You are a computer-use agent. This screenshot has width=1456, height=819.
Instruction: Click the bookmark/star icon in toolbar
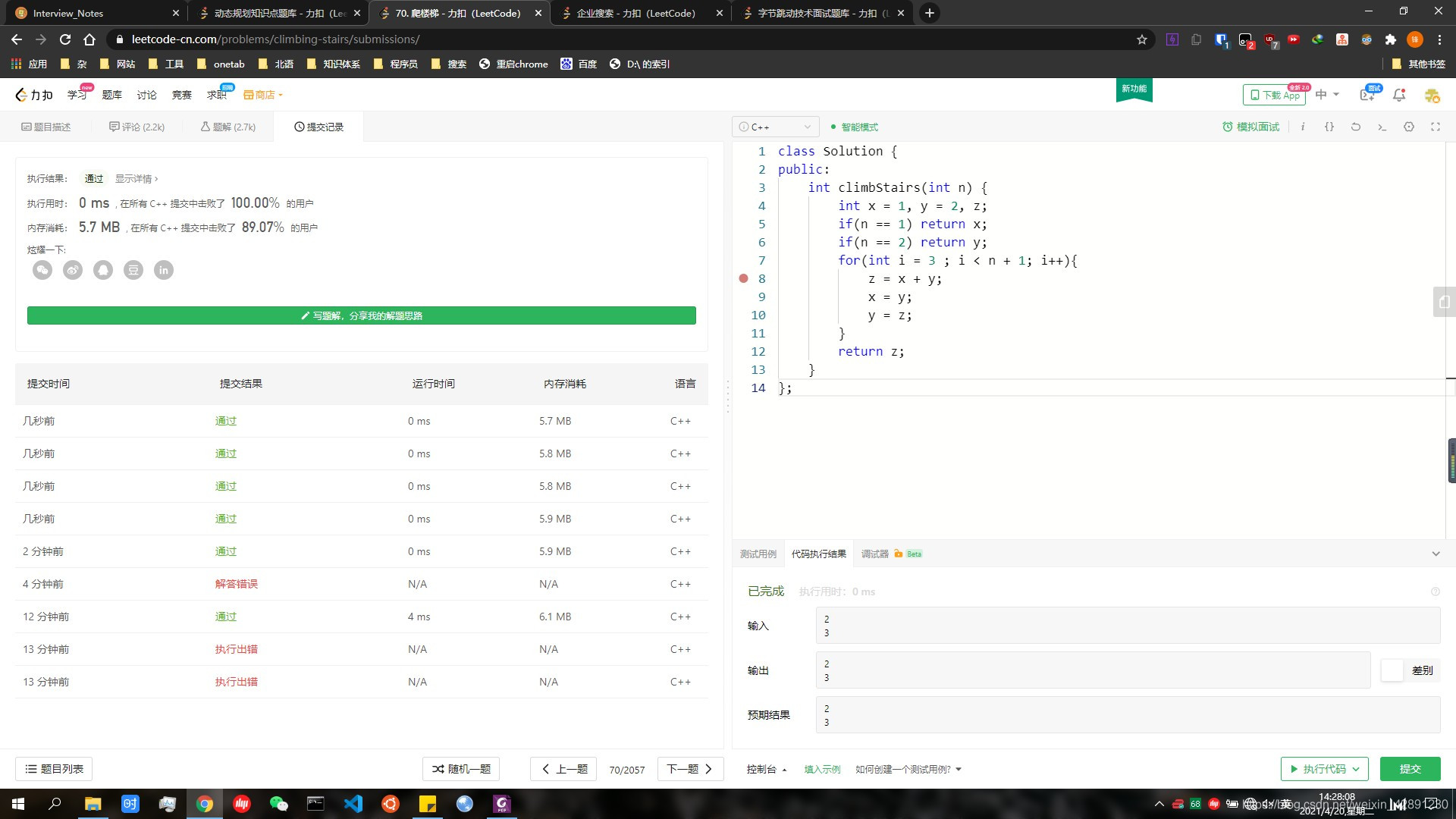[1141, 39]
